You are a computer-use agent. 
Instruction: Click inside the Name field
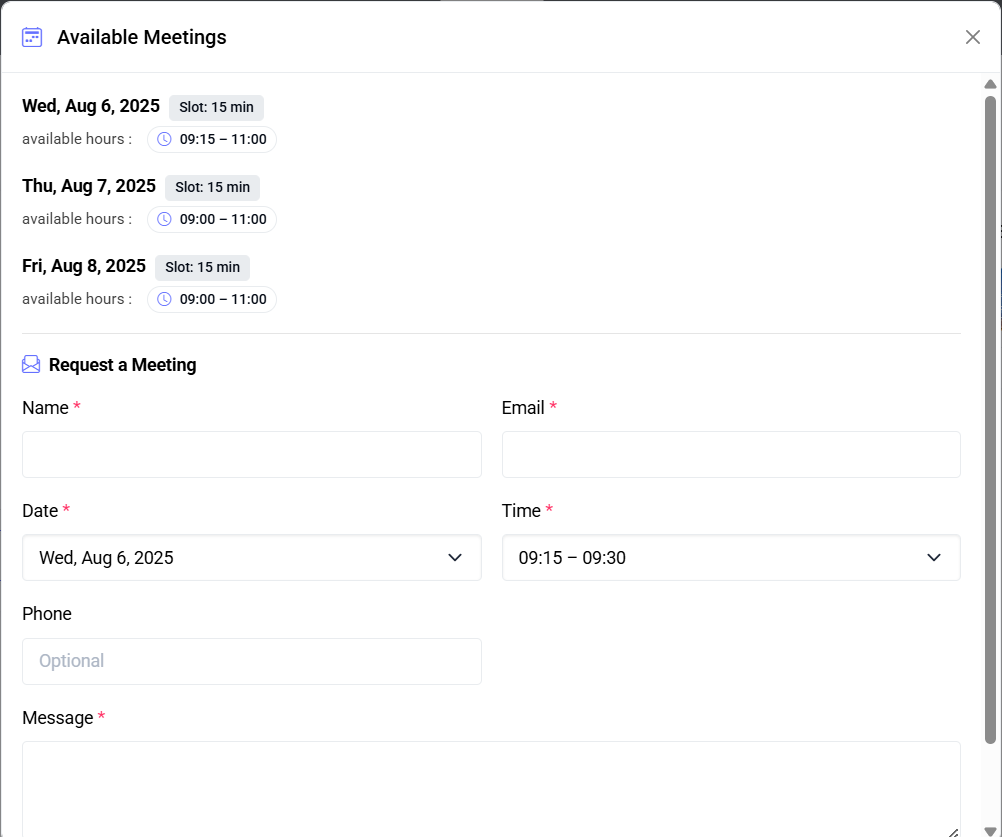coord(251,454)
